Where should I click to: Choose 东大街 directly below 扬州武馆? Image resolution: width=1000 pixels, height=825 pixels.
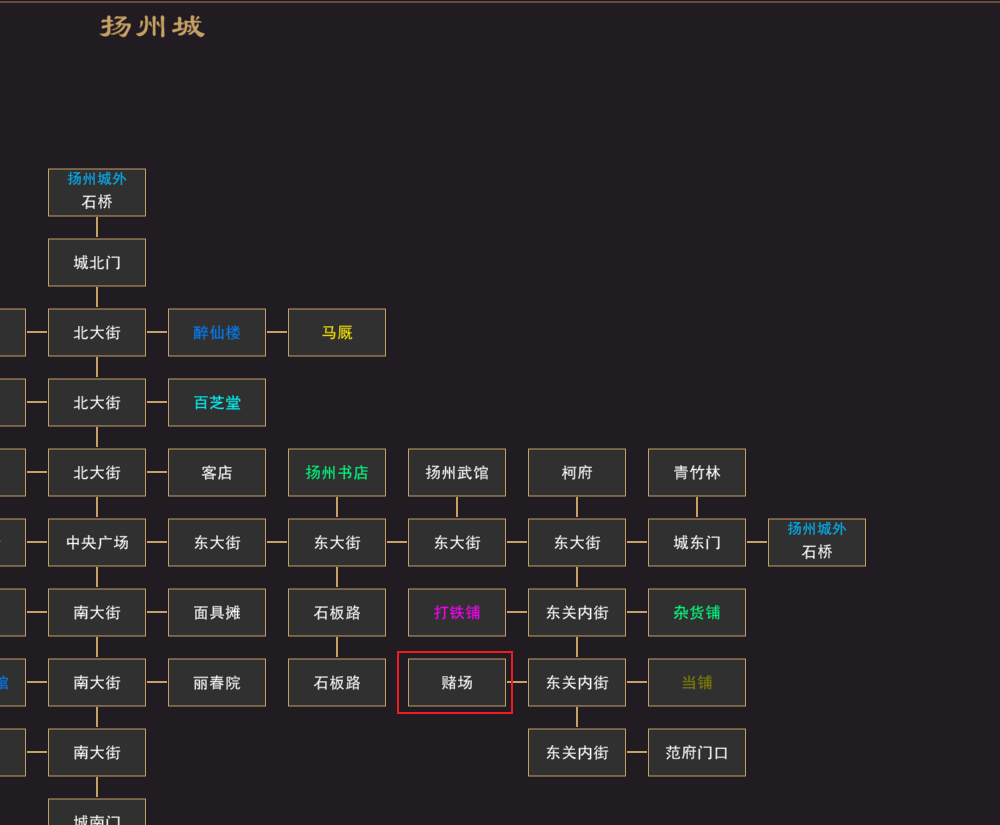click(x=457, y=543)
